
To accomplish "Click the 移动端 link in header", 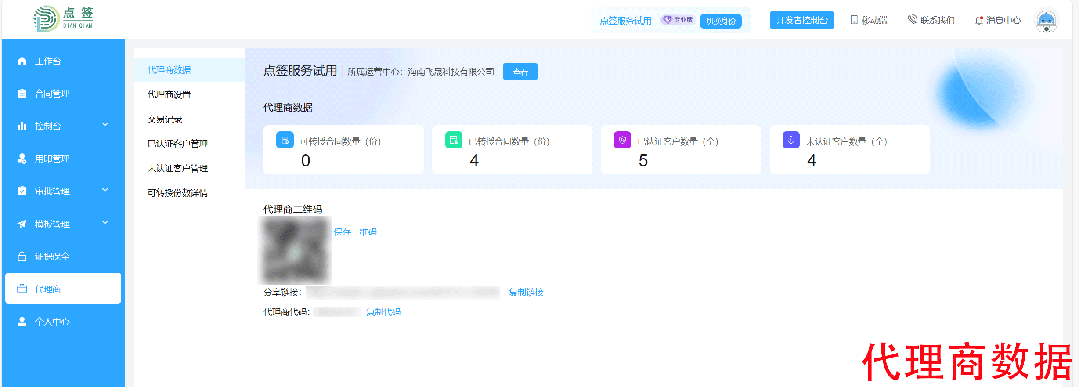I will [874, 20].
